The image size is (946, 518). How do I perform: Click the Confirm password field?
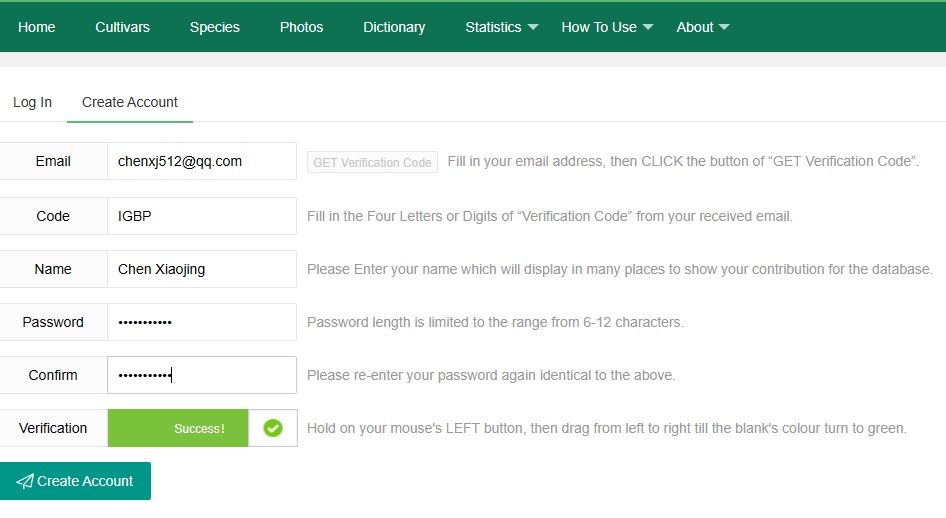coord(202,375)
